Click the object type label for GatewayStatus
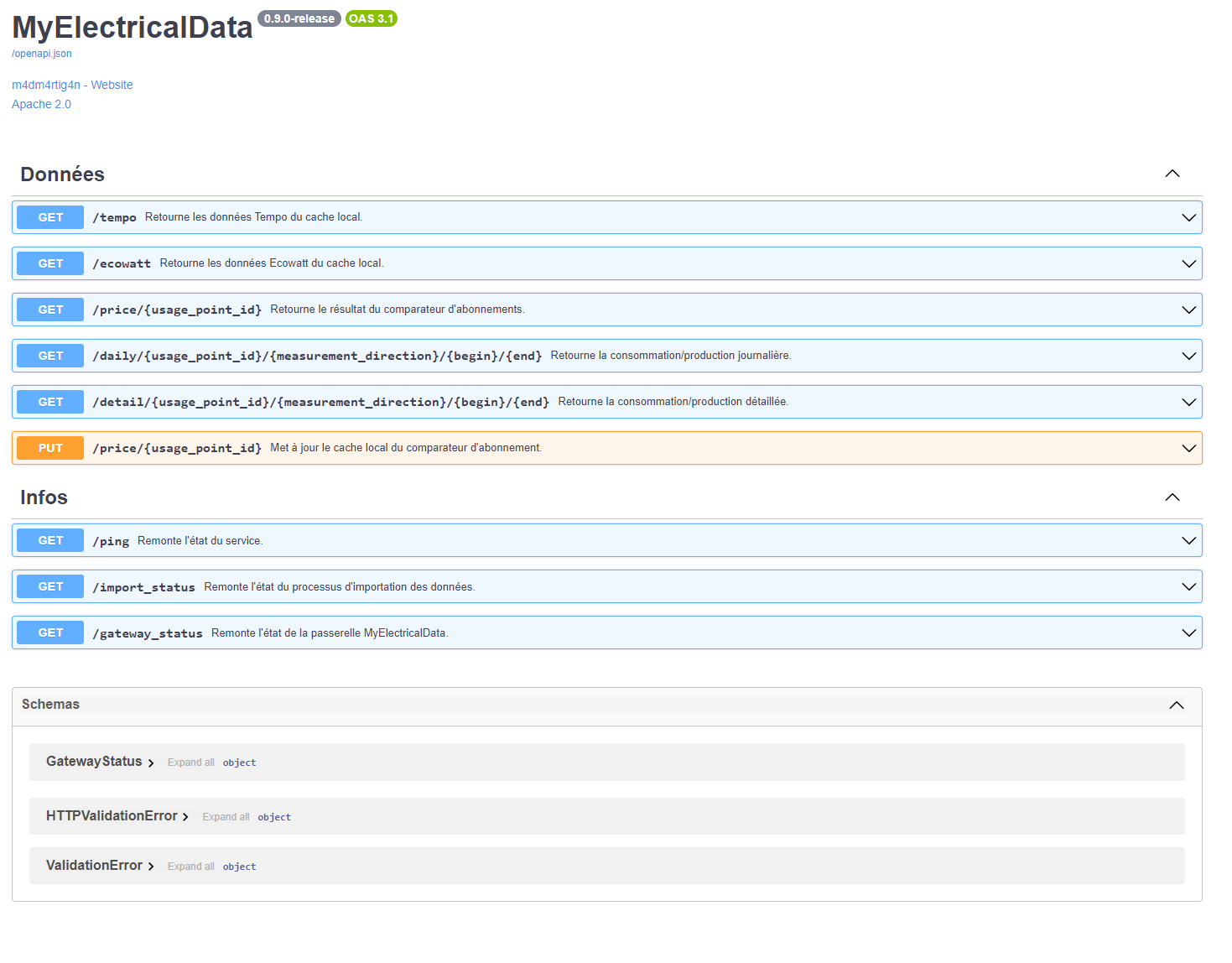Screen dimensions: 1232x963 (240, 763)
